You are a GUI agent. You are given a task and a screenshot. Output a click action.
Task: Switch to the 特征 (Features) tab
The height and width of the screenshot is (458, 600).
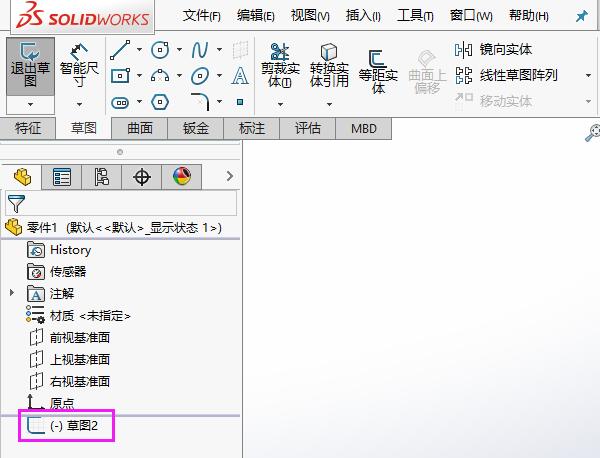[x=28, y=128]
